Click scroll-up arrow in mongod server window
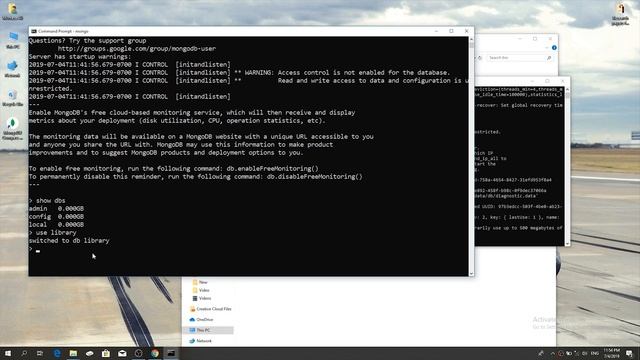The width and height of the screenshot is (640, 360). point(567,89)
